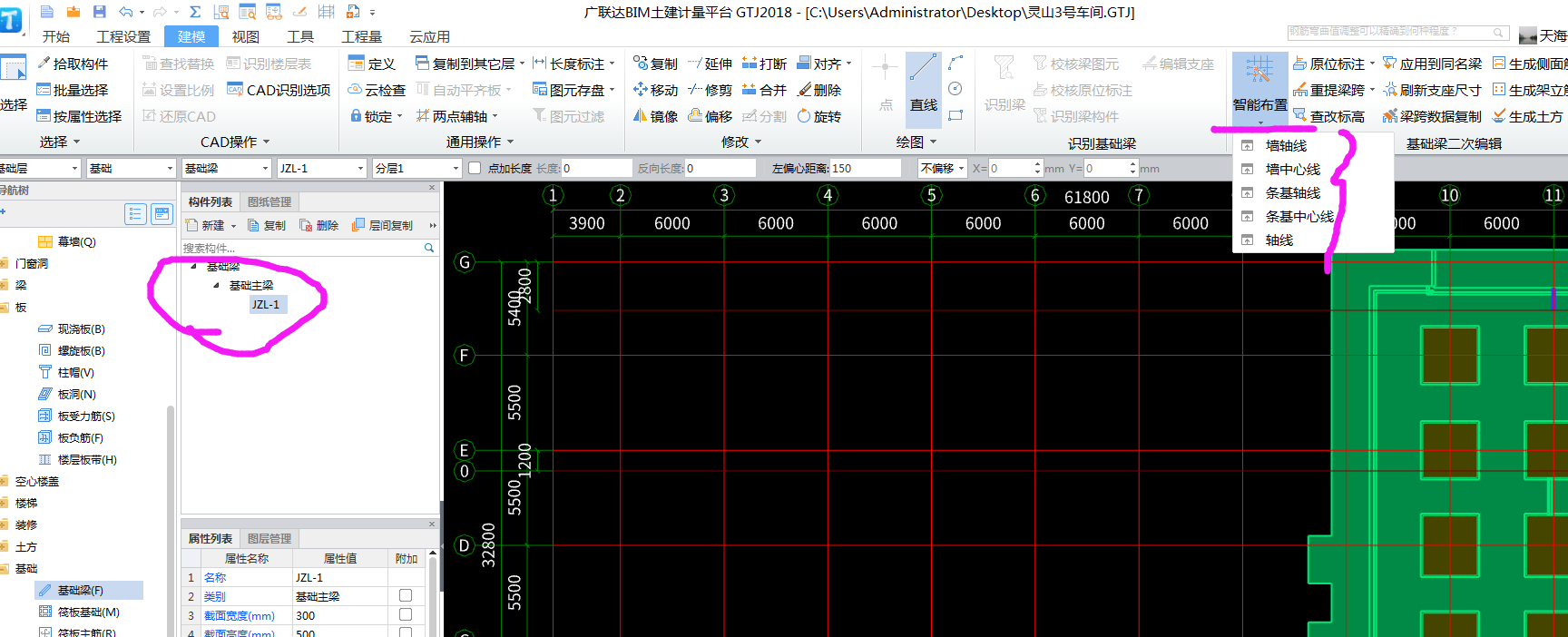The height and width of the screenshot is (637, 1568).
Task: Click the undo arrow in quick access bar
Action: (x=126, y=12)
